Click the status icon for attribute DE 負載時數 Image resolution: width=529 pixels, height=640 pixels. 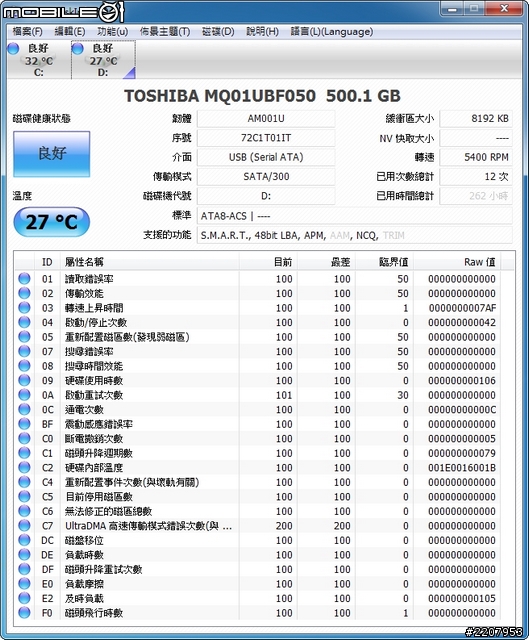click(24, 554)
